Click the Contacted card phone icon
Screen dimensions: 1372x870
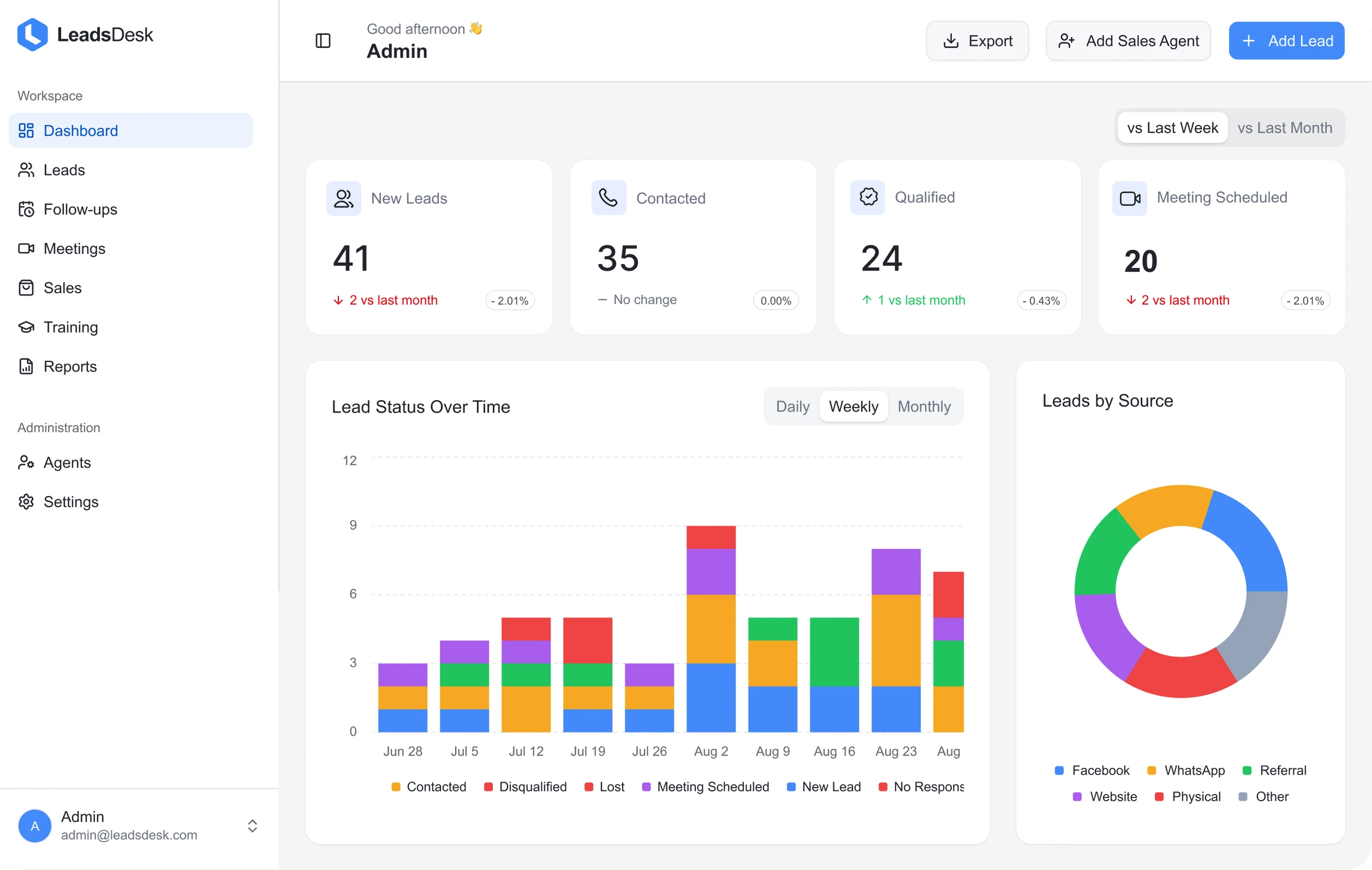(609, 198)
